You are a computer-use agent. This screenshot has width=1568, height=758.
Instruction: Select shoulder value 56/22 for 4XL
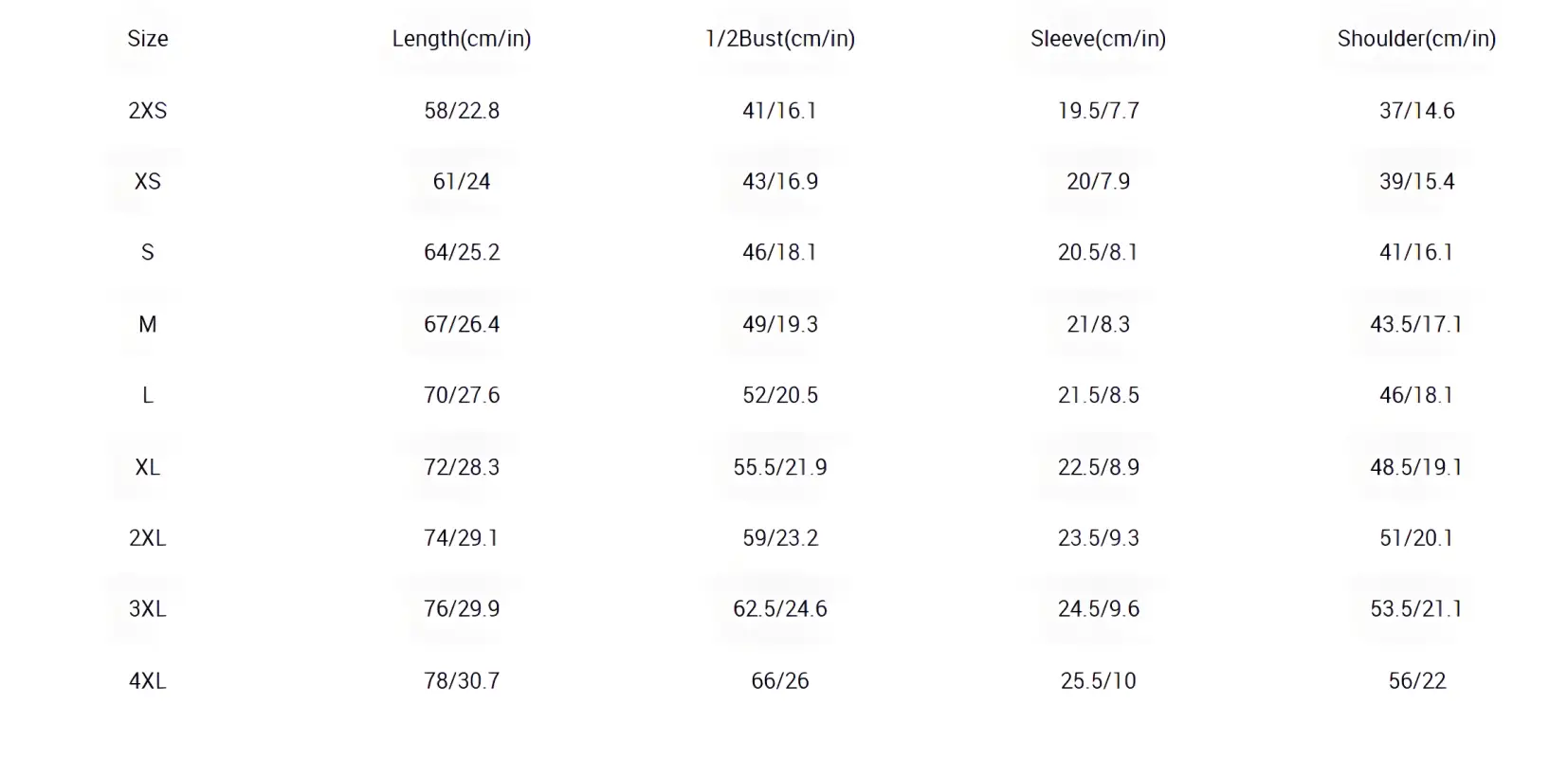[x=1416, y=680]
